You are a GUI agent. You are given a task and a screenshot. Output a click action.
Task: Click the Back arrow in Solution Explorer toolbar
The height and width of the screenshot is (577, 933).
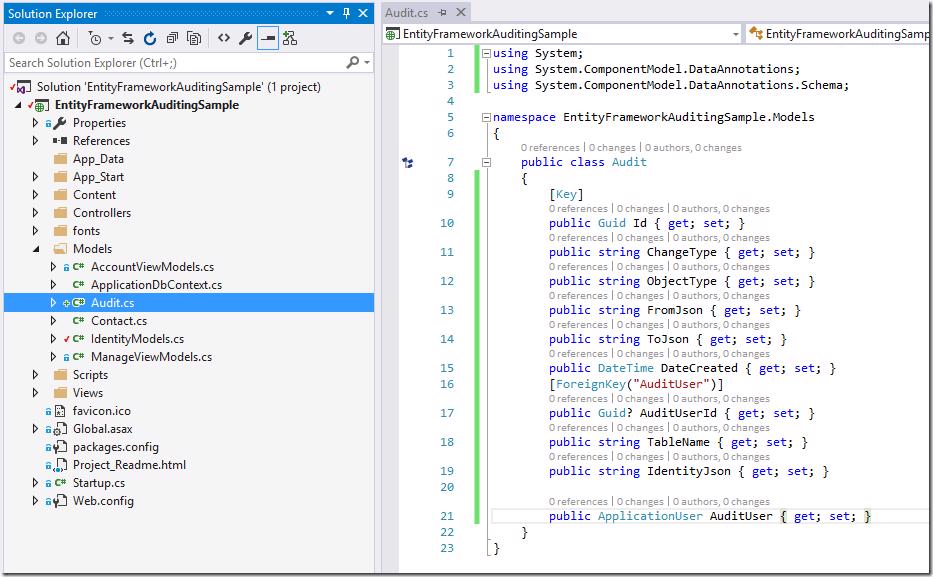(x=19, y=38)
